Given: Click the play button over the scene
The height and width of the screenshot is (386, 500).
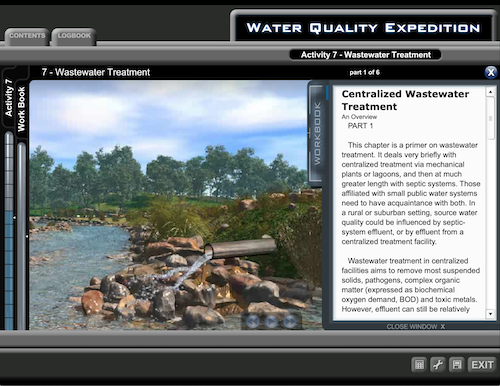Looking at the screenshot, I should click(271, 322).
